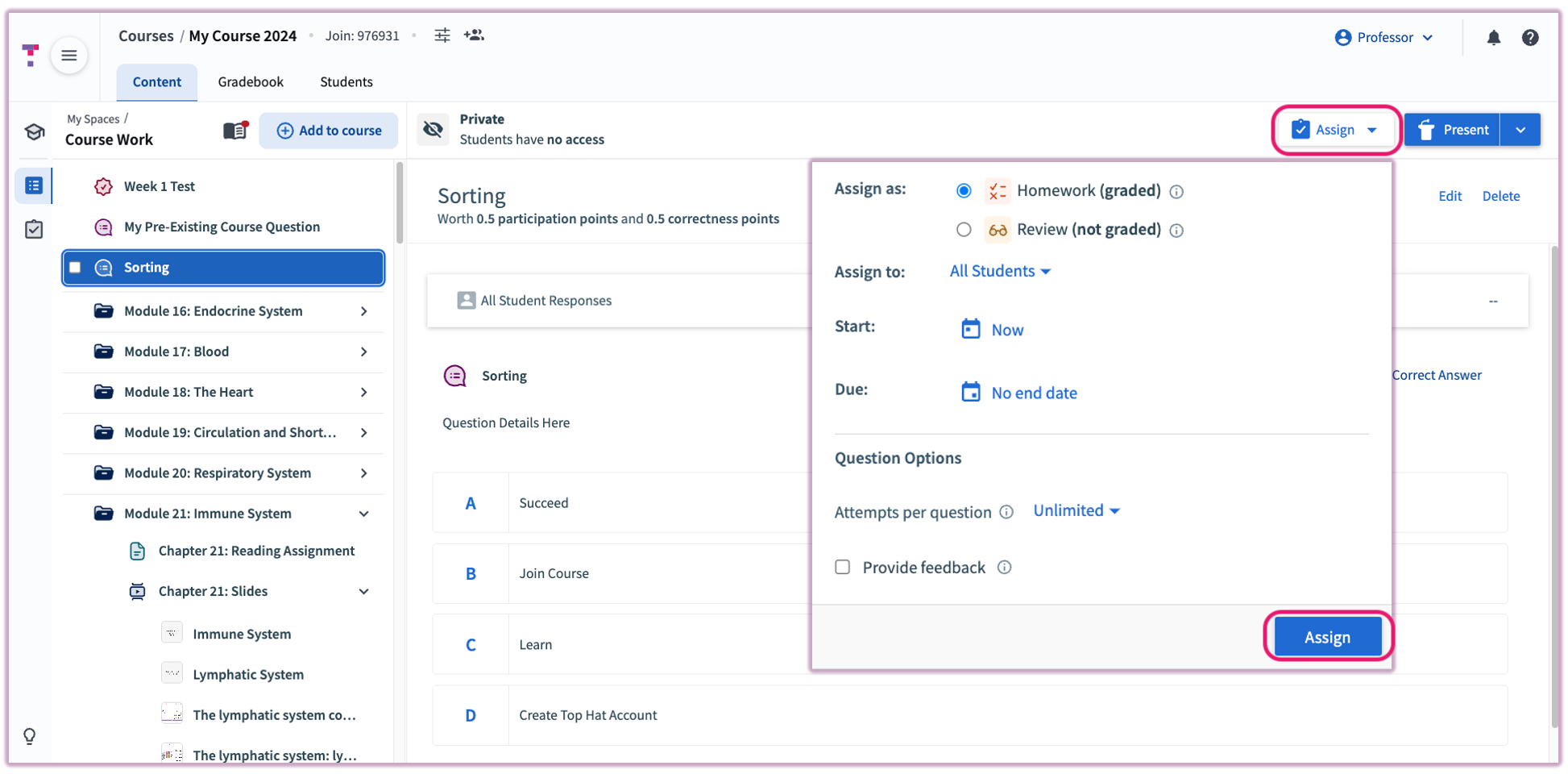Open the lightbulb tips icon
The height and width of the screenshot is (774, 1568).
click(x=30, y=736)
